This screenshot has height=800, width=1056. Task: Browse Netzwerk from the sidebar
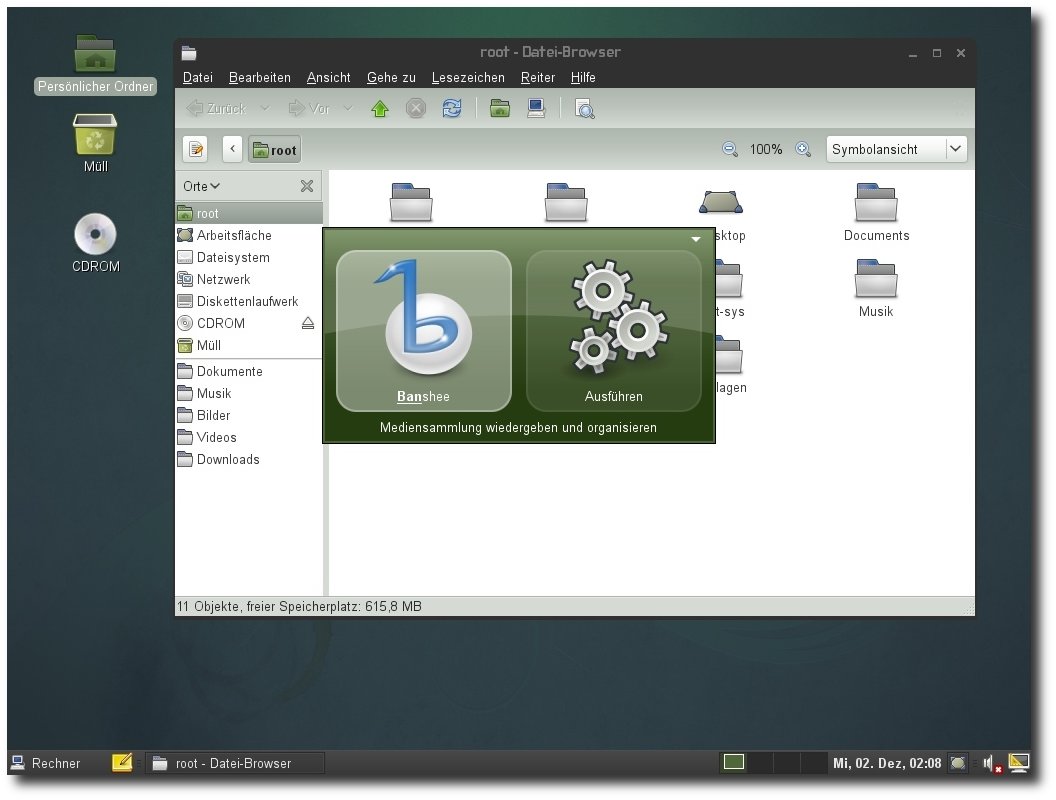tap(249, 279)
